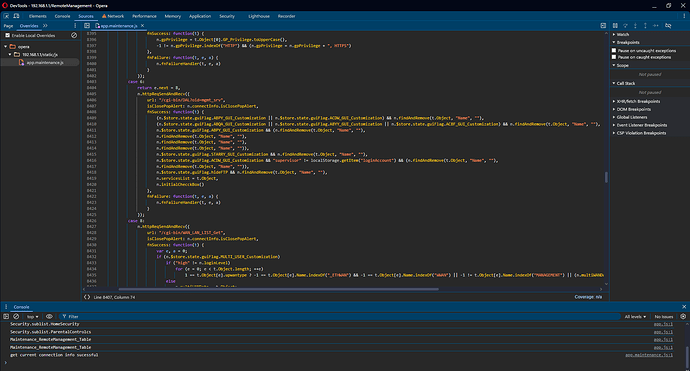Enable Local Overrides checkbox
This screenshot has height=371, width=690.
7,35
